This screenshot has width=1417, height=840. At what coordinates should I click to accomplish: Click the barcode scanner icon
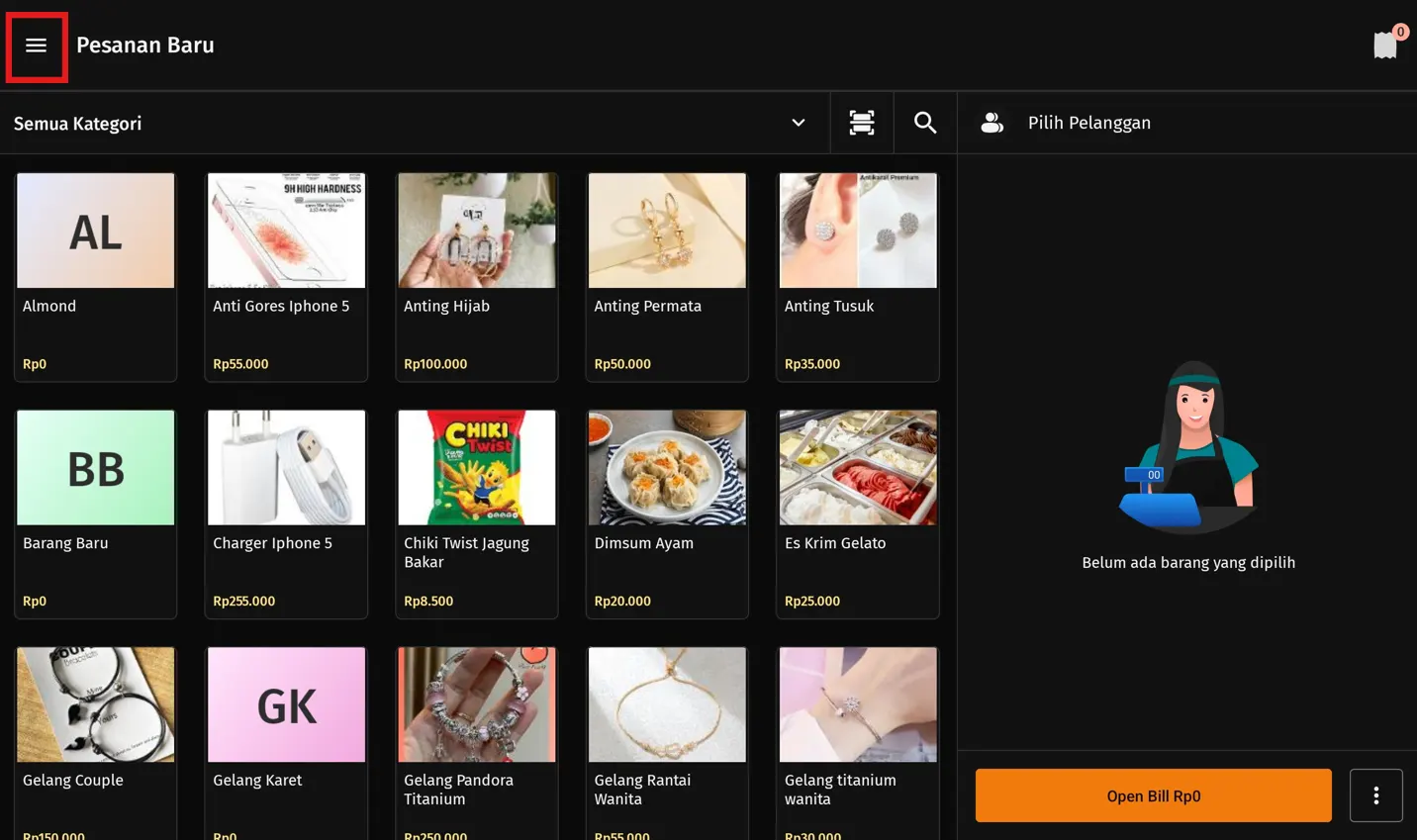click(x=862, y=123)
